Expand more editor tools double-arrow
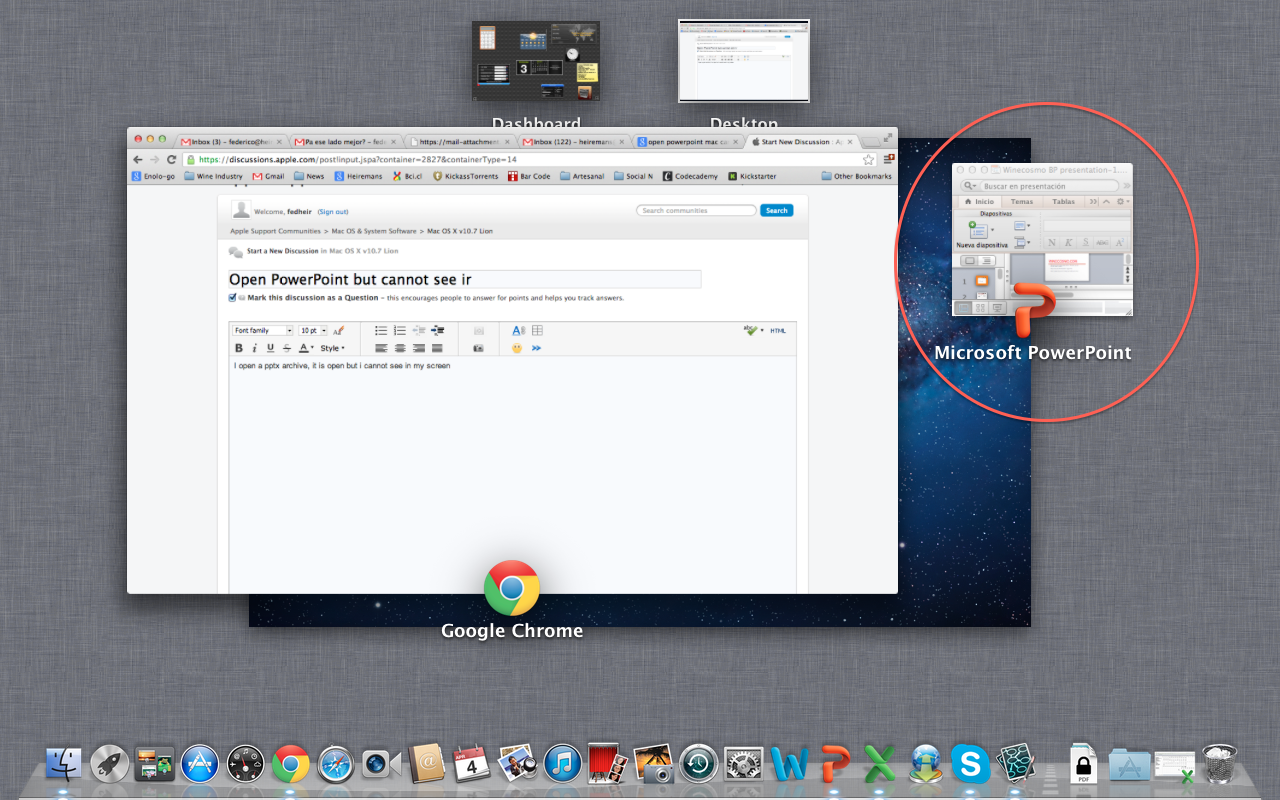 [537, 348]
